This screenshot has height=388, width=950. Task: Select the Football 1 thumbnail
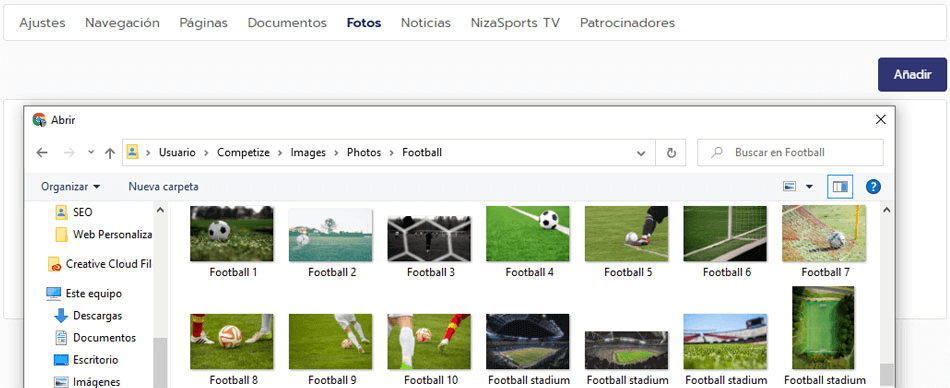point(231,233)
